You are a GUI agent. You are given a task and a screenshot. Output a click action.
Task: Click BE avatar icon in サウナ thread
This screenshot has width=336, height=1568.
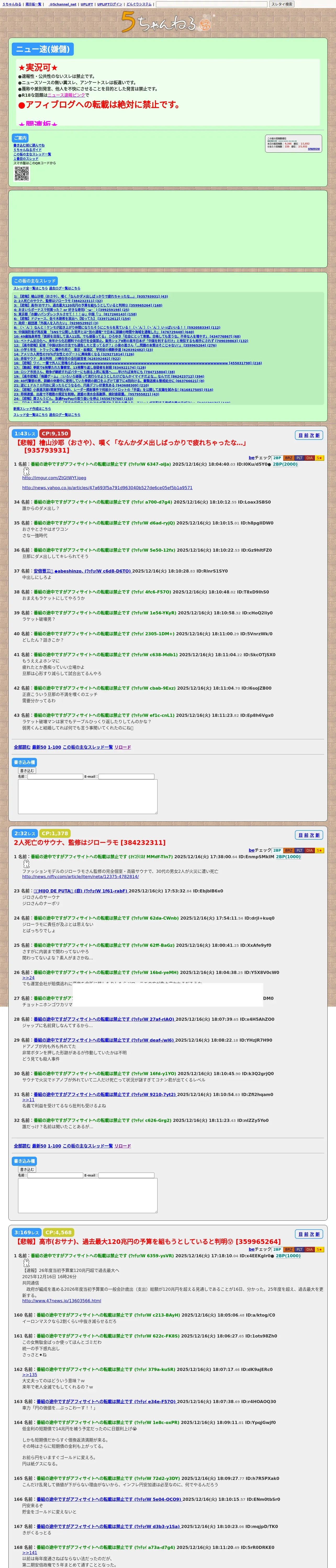coord(26,863)
